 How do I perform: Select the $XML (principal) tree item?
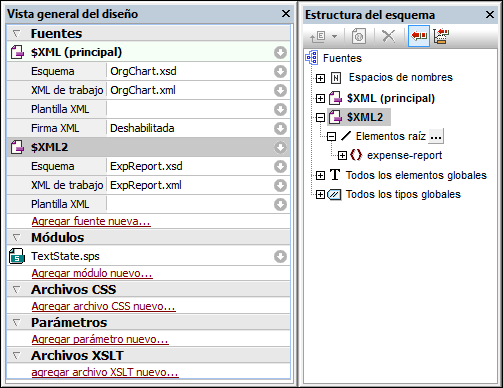(391, 98)
